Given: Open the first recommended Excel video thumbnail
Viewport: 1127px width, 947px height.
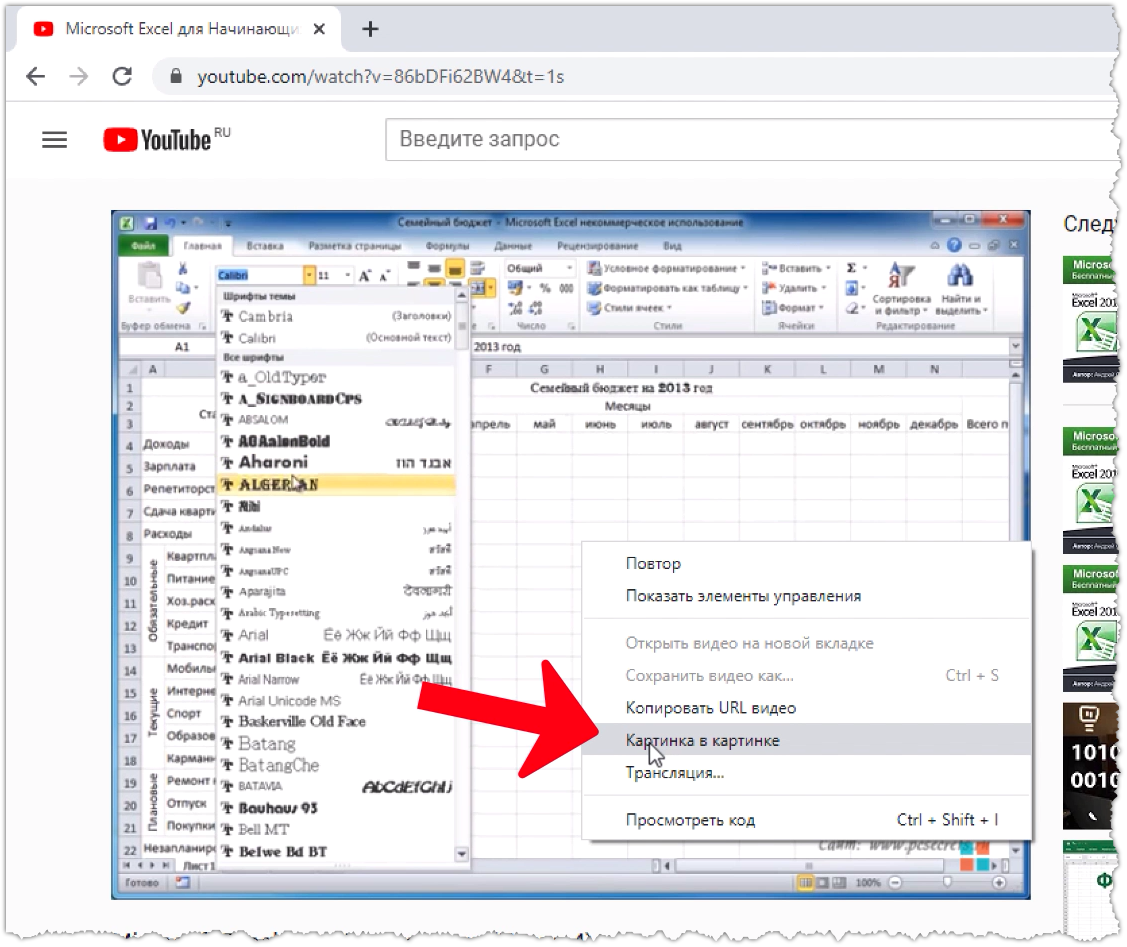Looking at the screenshot, I should pyautogui.click(x=1090, y=320).
